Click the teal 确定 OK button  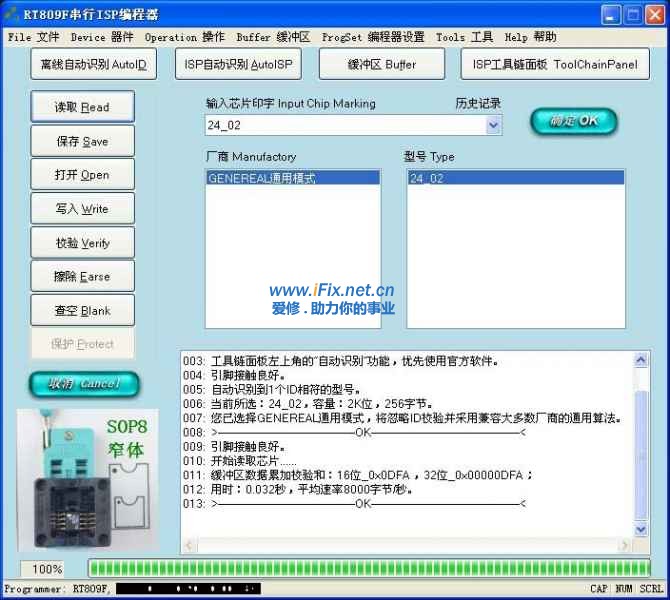[574, 121]
